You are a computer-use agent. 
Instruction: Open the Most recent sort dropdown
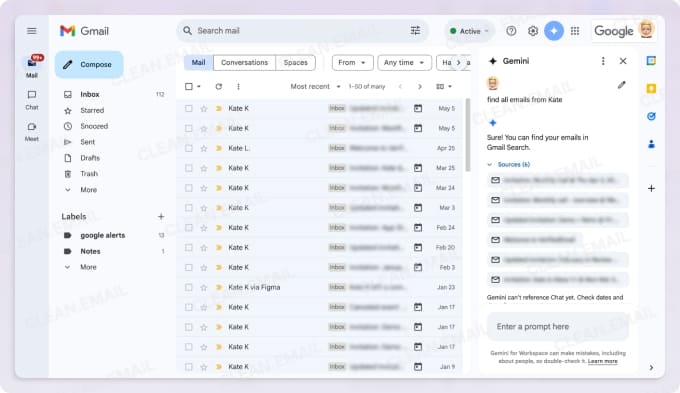pos(316,86)
